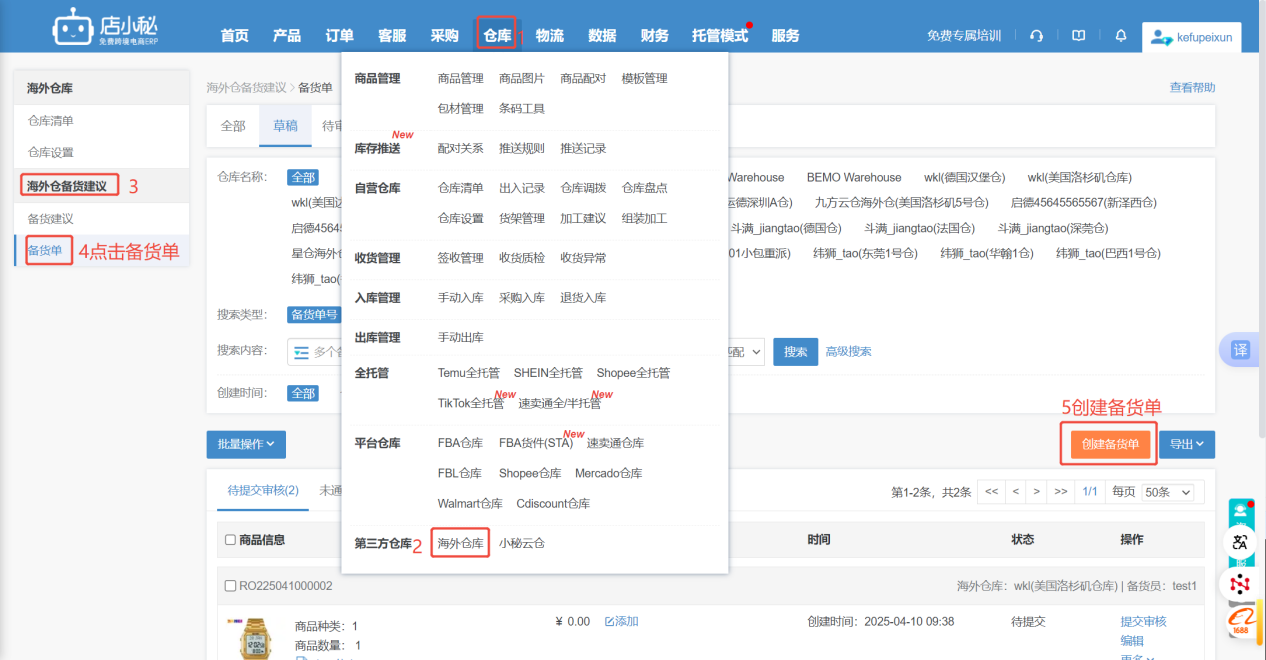Open the 50条 per-page dropdown
This screenshot has width=1266, height=660.
(1170, 492)
